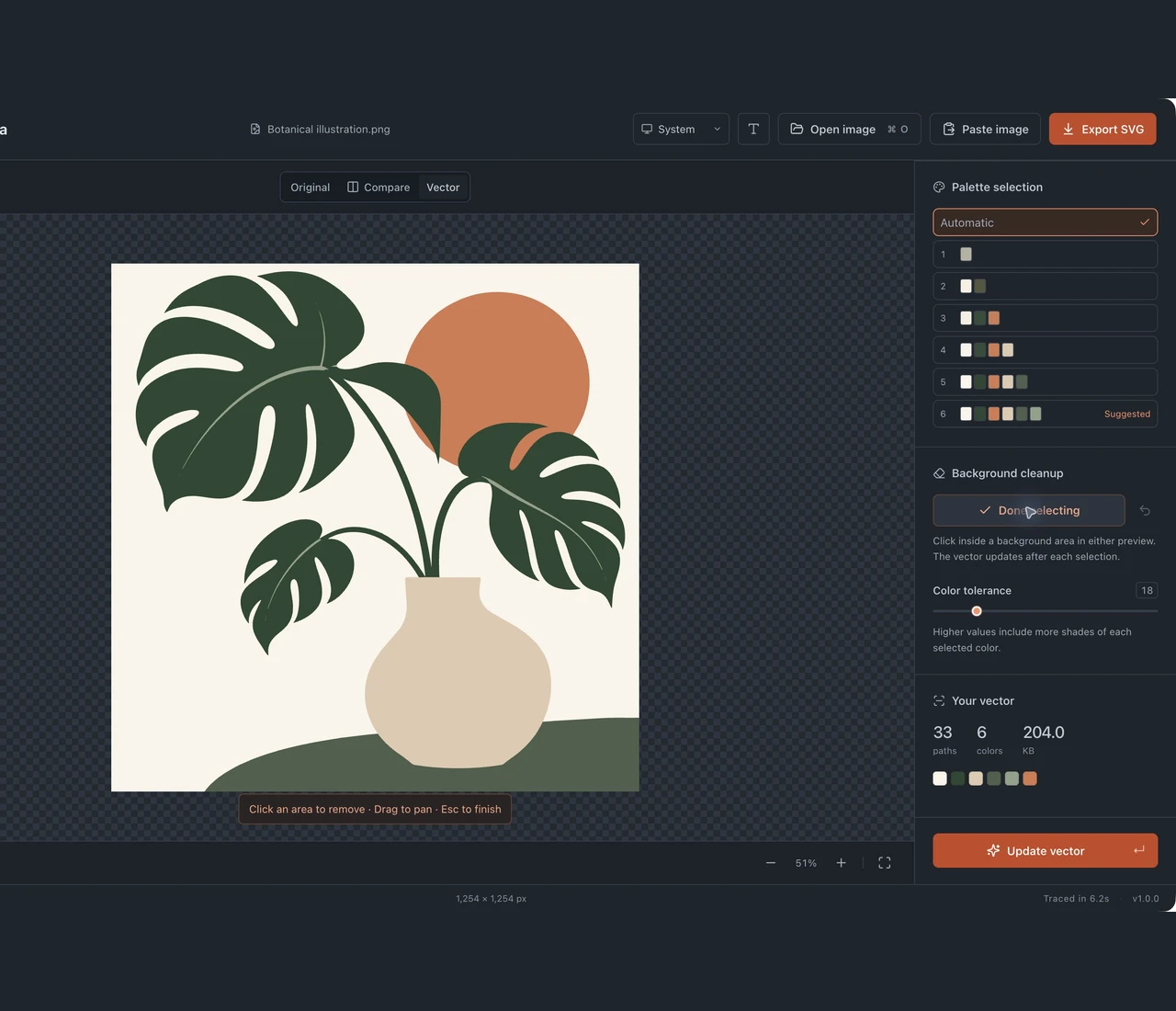Click the Palette selection palette icon
Image resolution: width=1176 pixels, height=1011 pixels.
point(939,187)
